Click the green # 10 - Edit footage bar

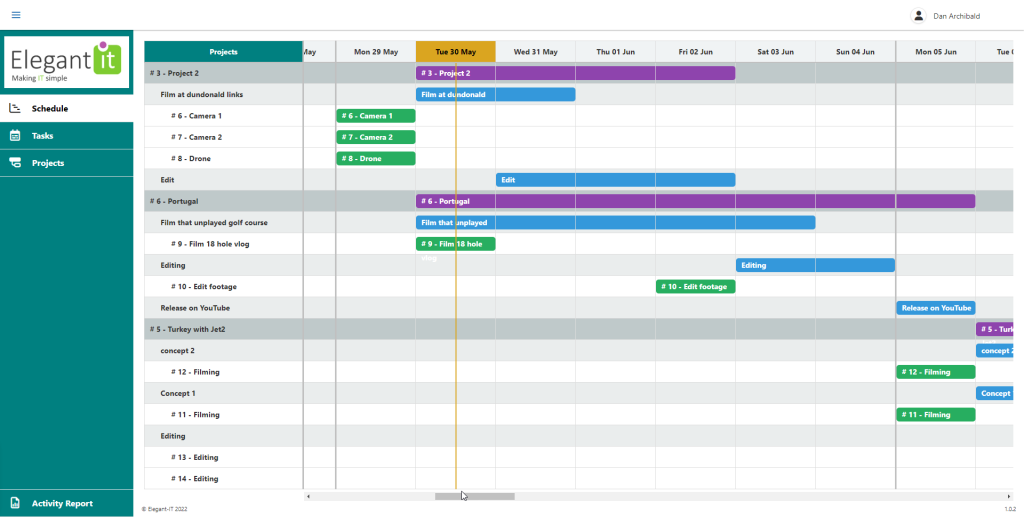pyautogui.click(x=696, y=287)
